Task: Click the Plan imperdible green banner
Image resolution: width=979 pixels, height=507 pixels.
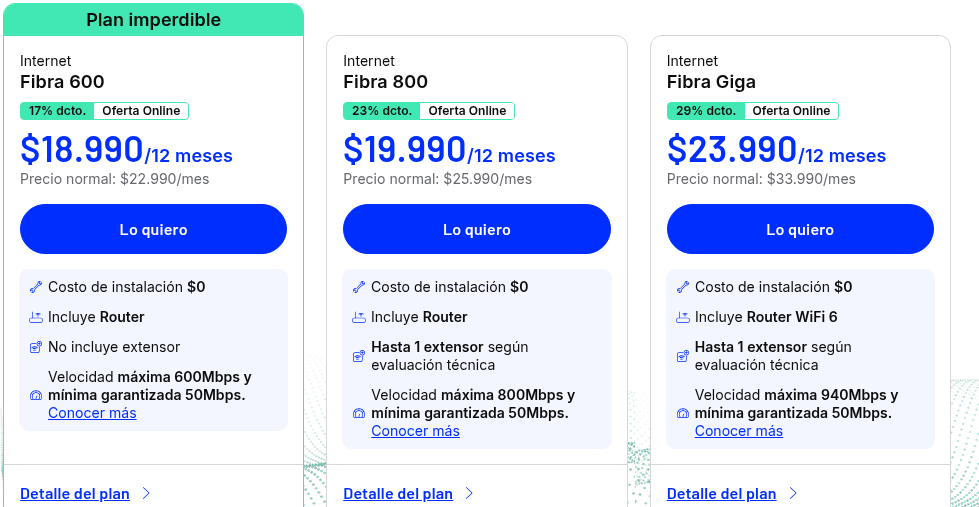Action: point(154,20)
